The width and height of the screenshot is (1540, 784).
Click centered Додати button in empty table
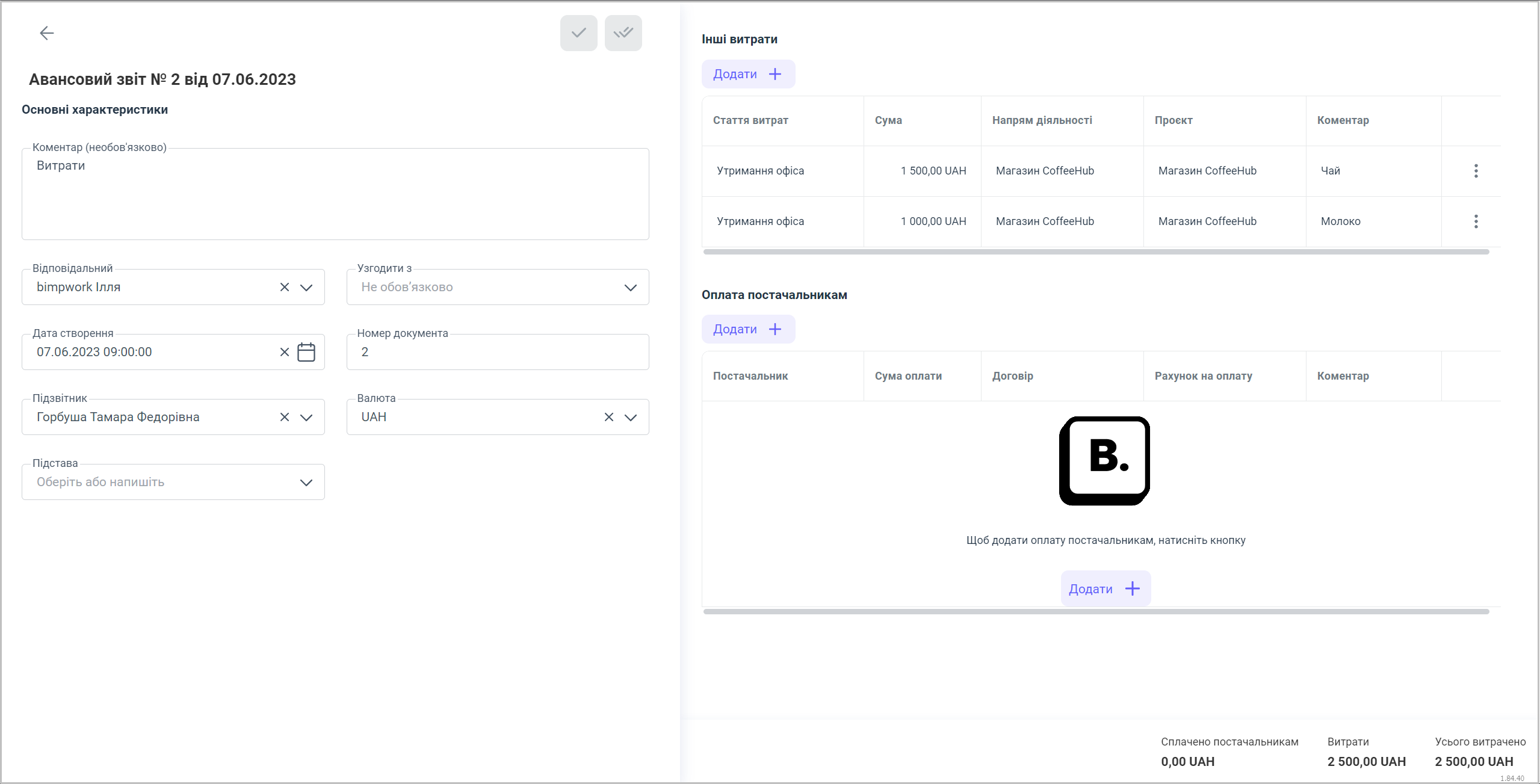pos(1105,588)
